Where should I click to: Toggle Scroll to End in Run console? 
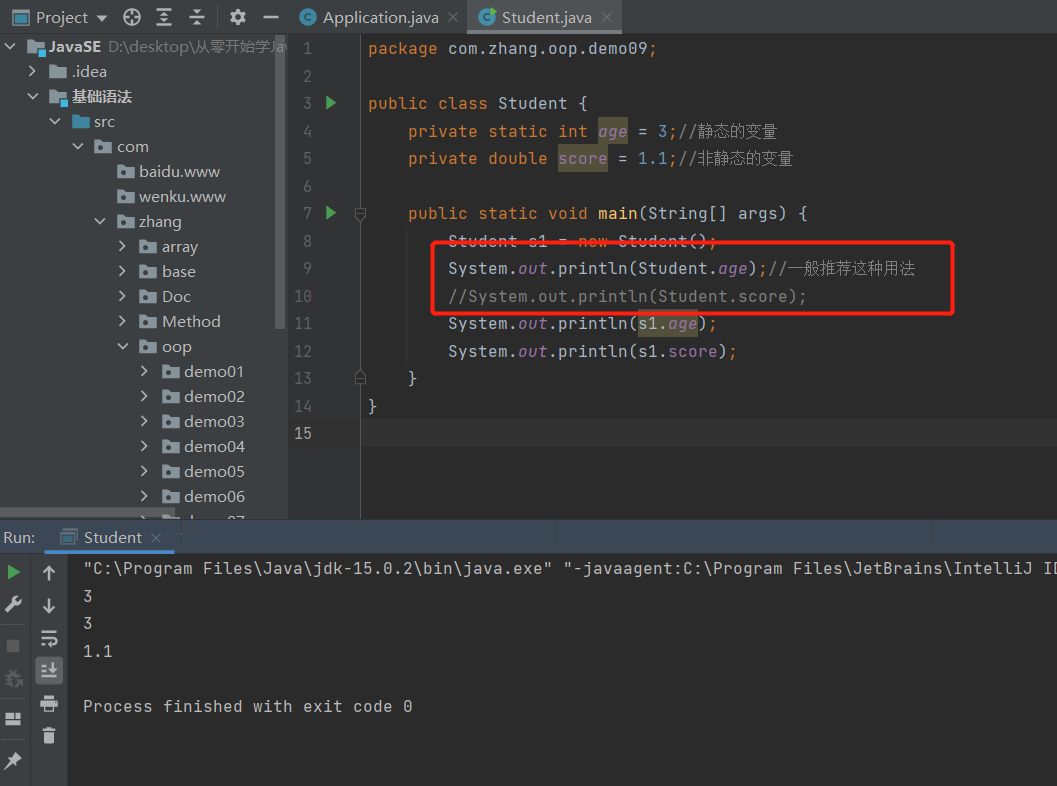pyautogui.click(x=49, y=670)
